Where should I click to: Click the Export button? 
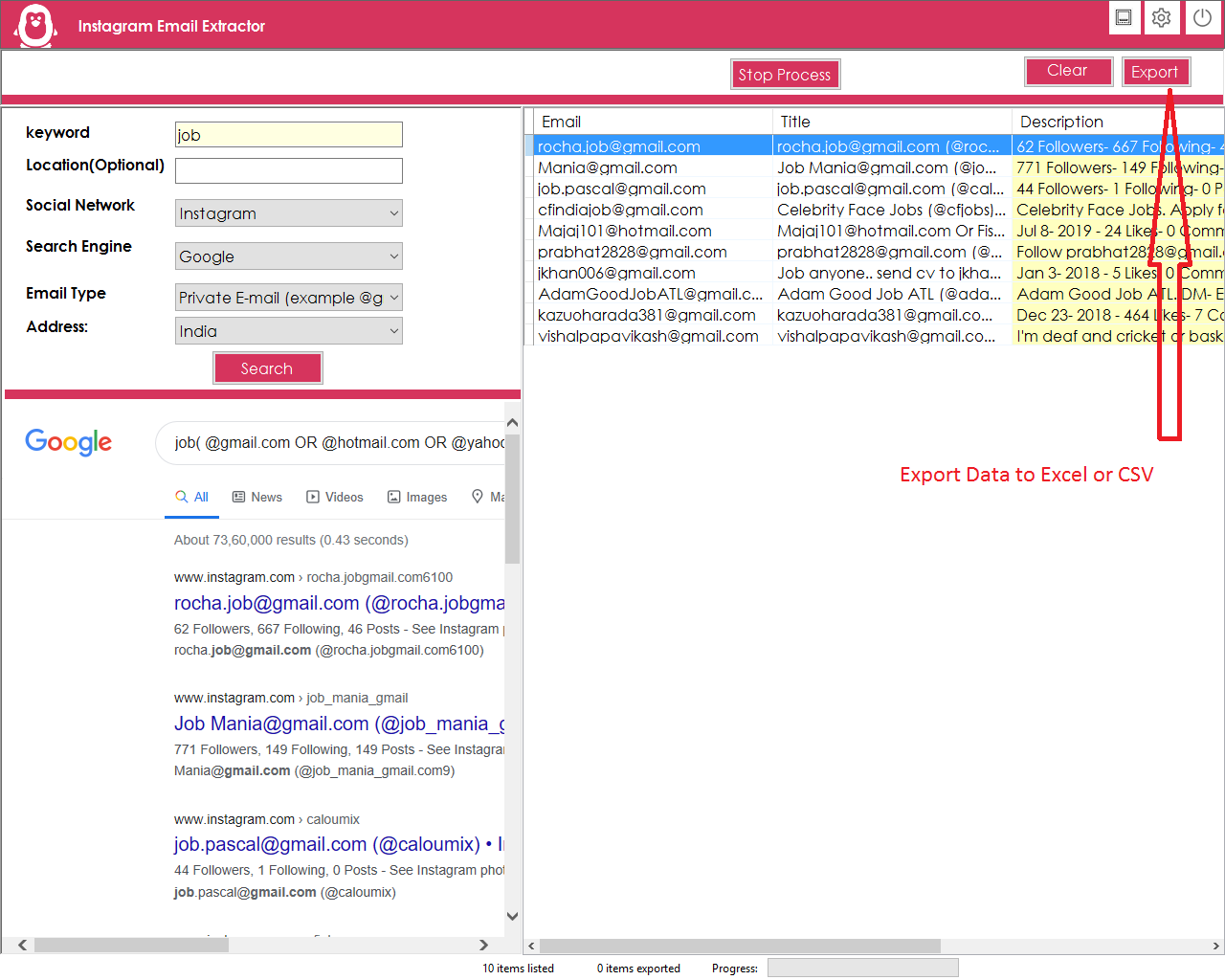point(1155,72)
